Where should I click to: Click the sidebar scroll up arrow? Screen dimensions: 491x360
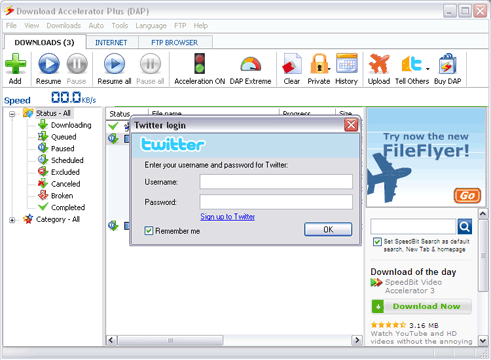click(483, 213)
